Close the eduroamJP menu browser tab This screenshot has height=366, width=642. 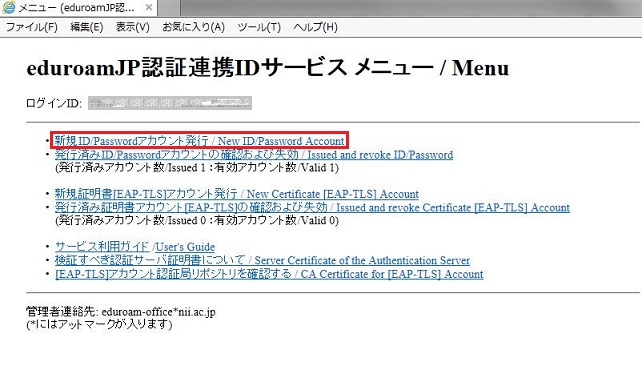[149, 7]
